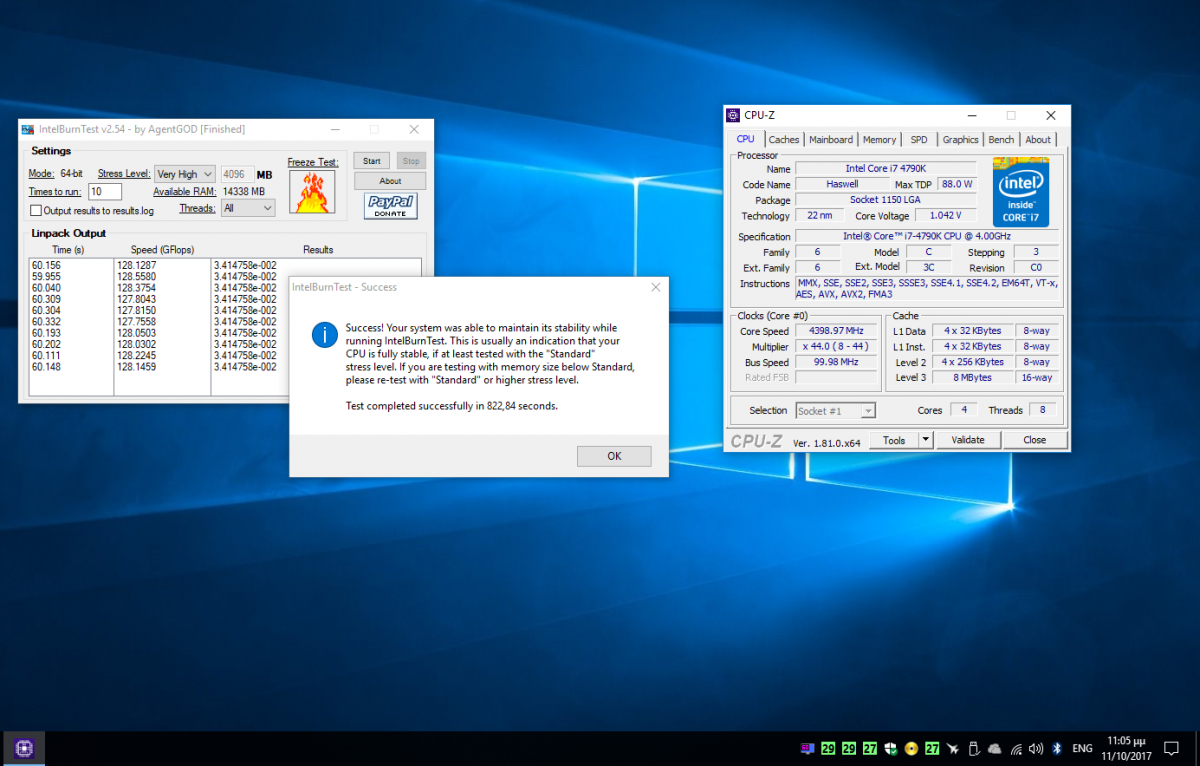Click the 60.156 time entry
The image size is (1200, 766).
pyautogui.click(x=45, y=266)
